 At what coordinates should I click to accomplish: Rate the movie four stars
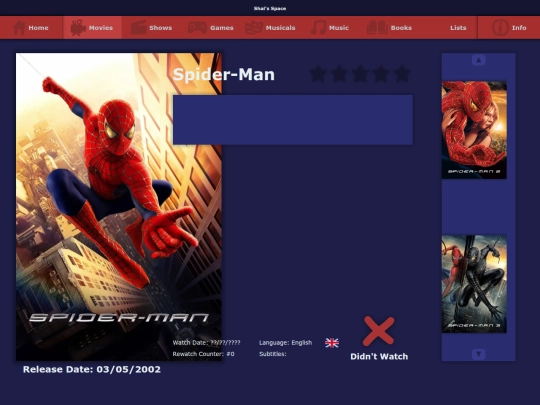[x=381, y=74]
